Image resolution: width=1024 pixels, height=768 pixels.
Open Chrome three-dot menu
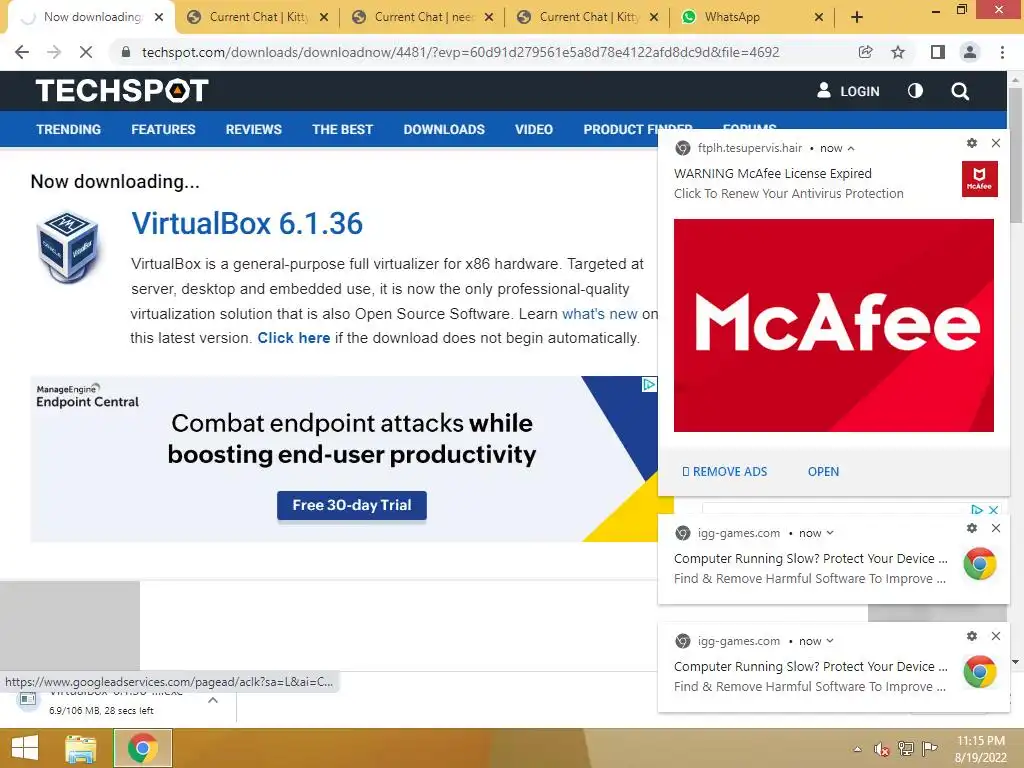click(1002, 52)
